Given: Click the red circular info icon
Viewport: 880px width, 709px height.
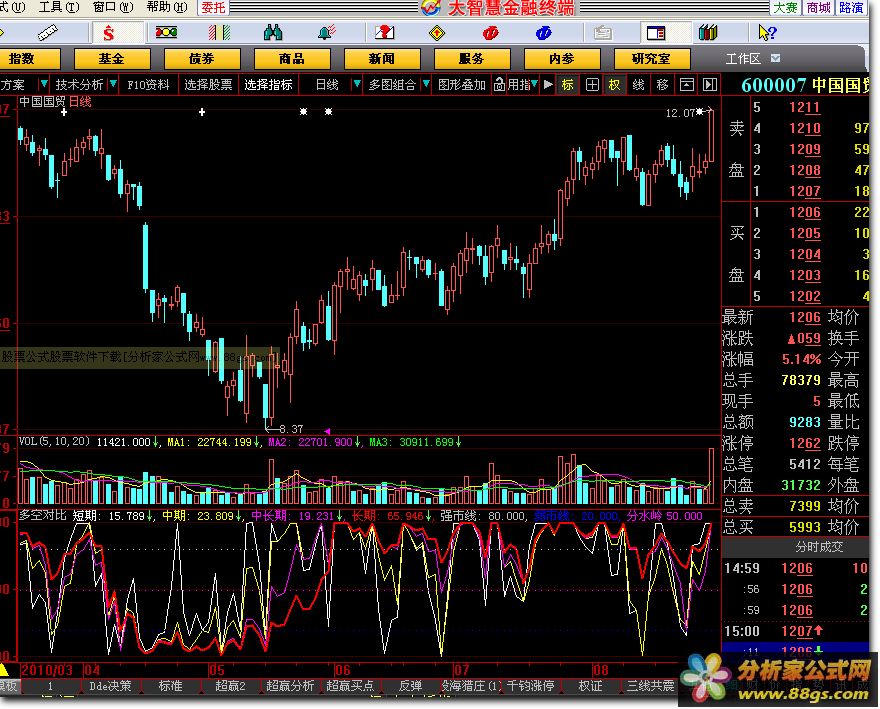Looking at the screenshot, I should [490, 33].
